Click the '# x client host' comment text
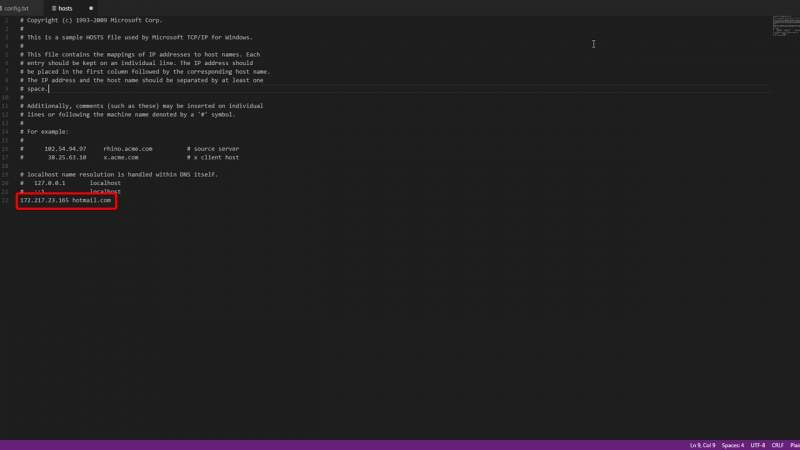 click(213, 158)
